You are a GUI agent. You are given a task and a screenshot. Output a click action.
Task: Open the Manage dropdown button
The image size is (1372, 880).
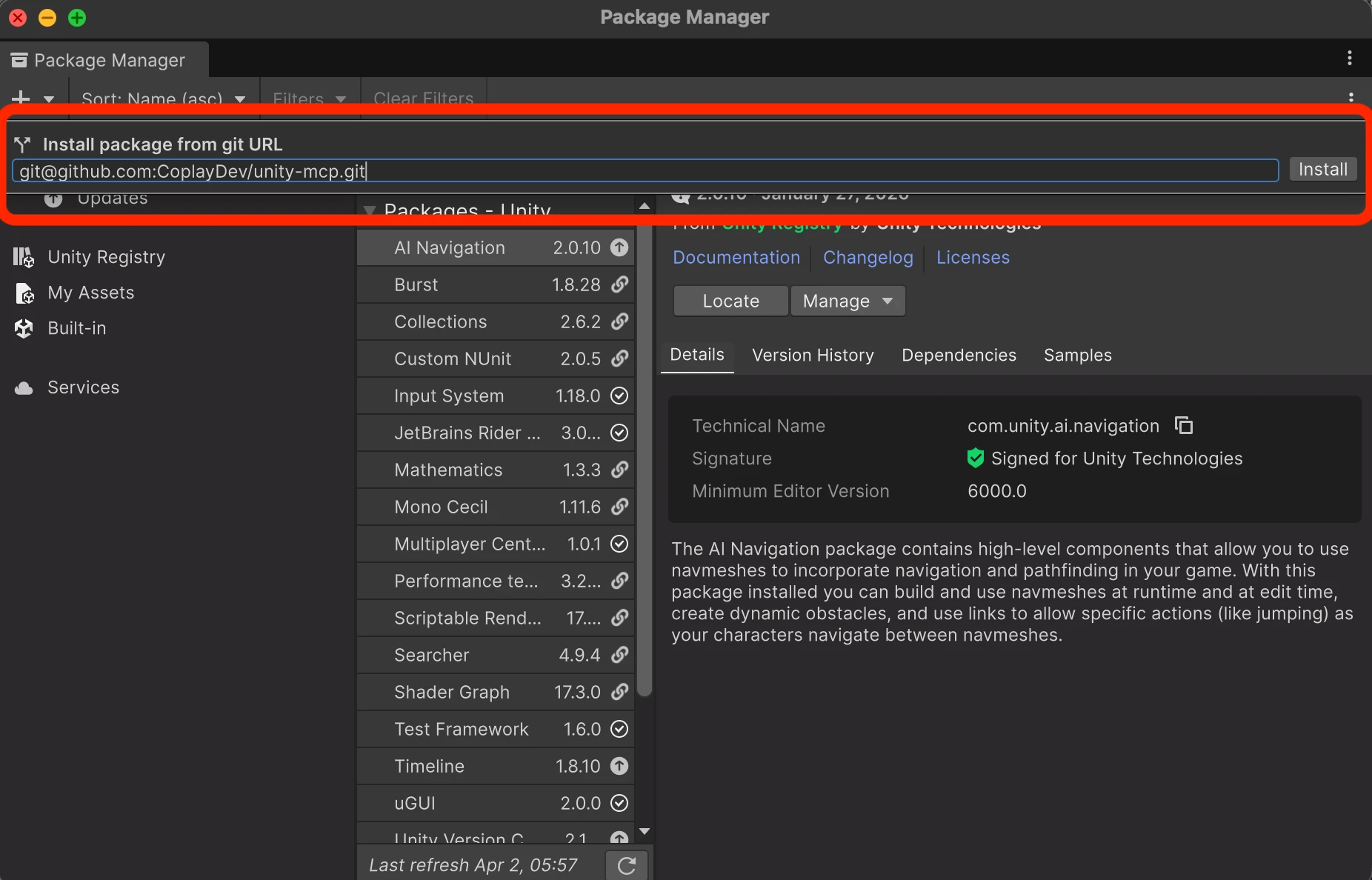click(x=847, y=301)
